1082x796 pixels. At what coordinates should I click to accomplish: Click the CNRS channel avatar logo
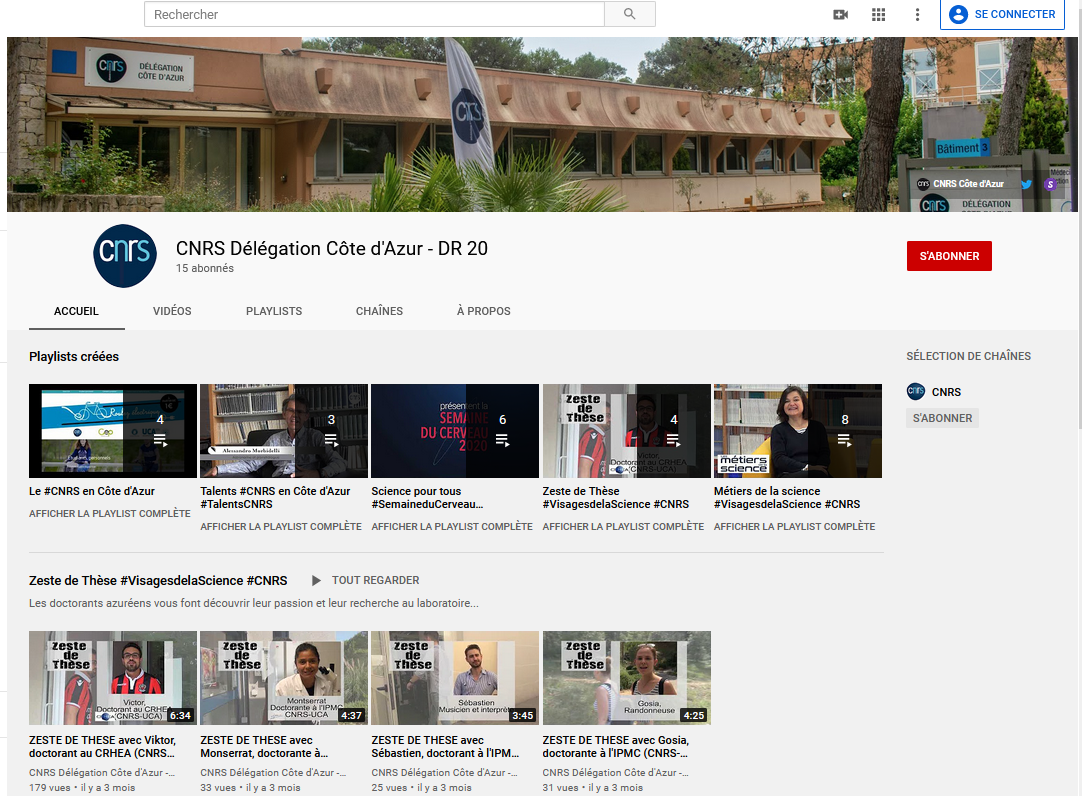pyautogui.click(x=125, y=256)
